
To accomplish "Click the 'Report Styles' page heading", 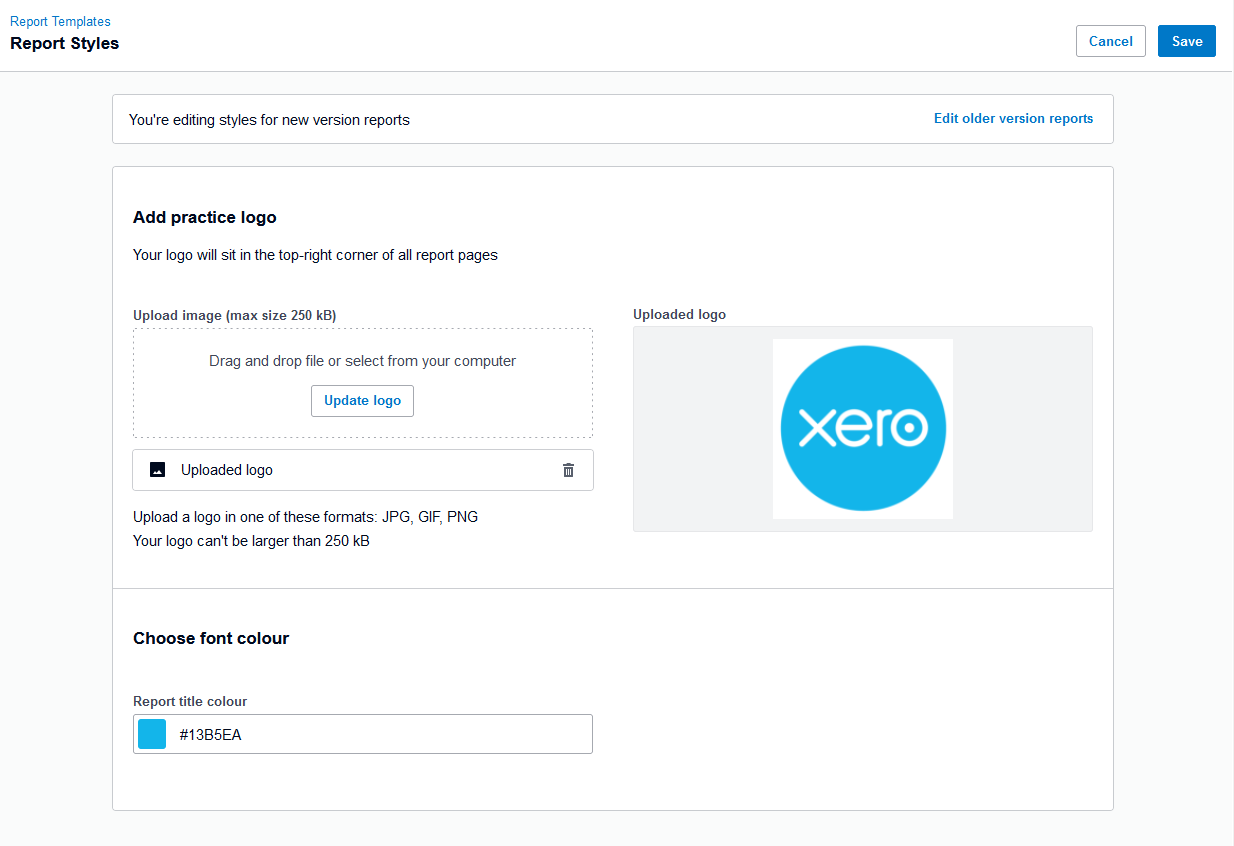I will coord(65,43).
